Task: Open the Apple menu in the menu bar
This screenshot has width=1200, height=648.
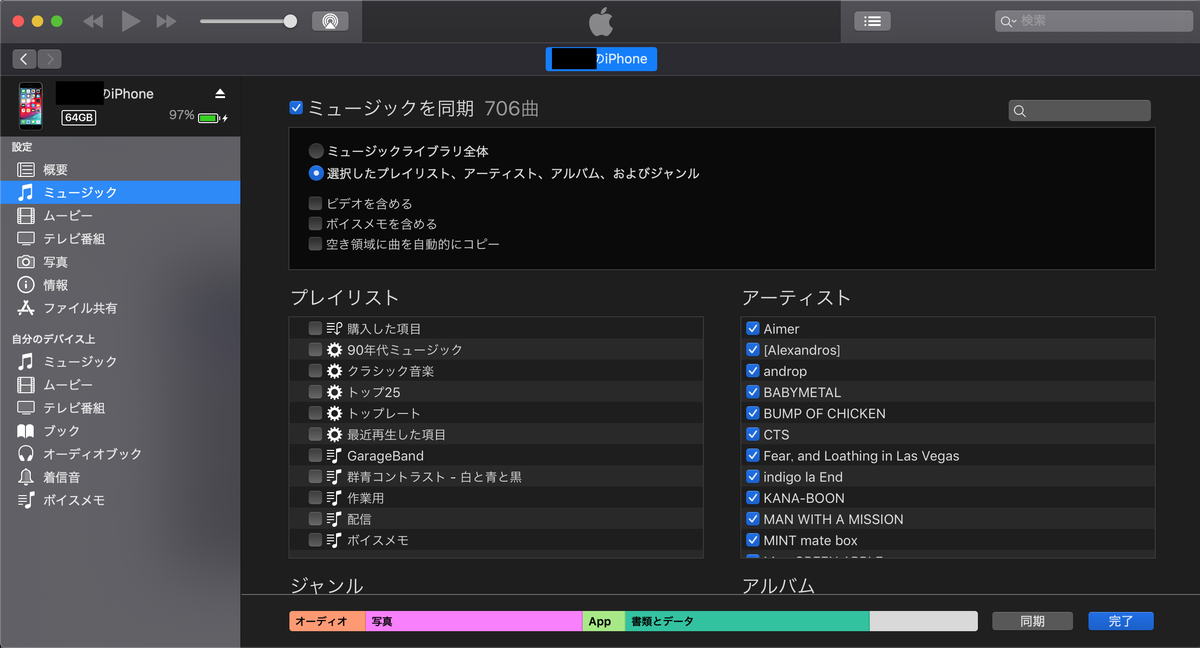Action: 600,20
